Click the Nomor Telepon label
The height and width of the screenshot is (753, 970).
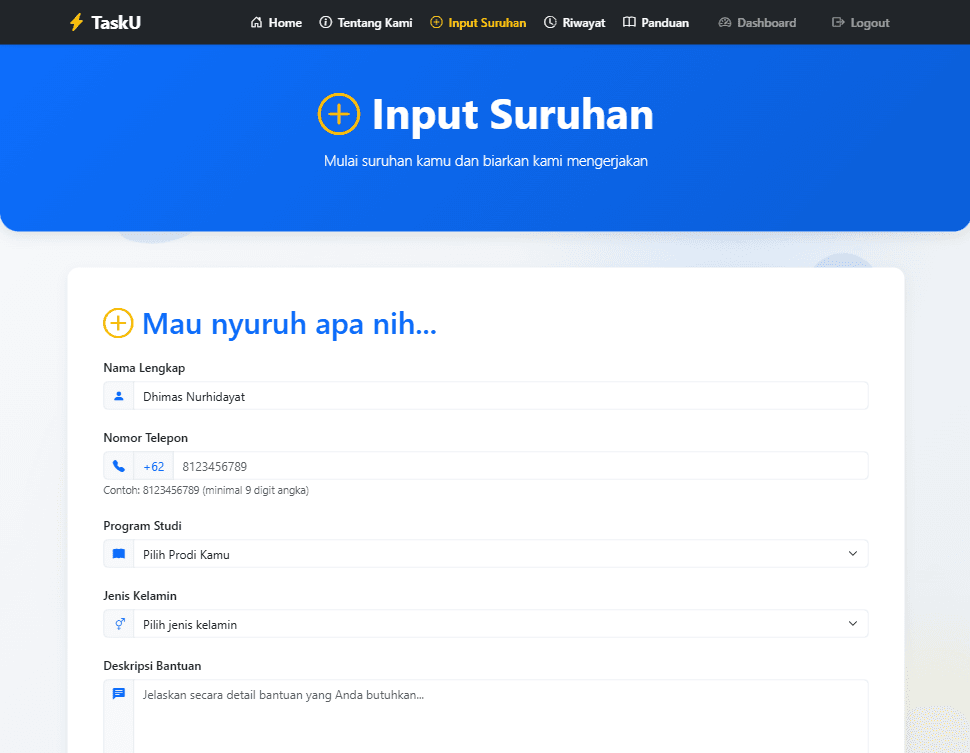coord(145,437)
